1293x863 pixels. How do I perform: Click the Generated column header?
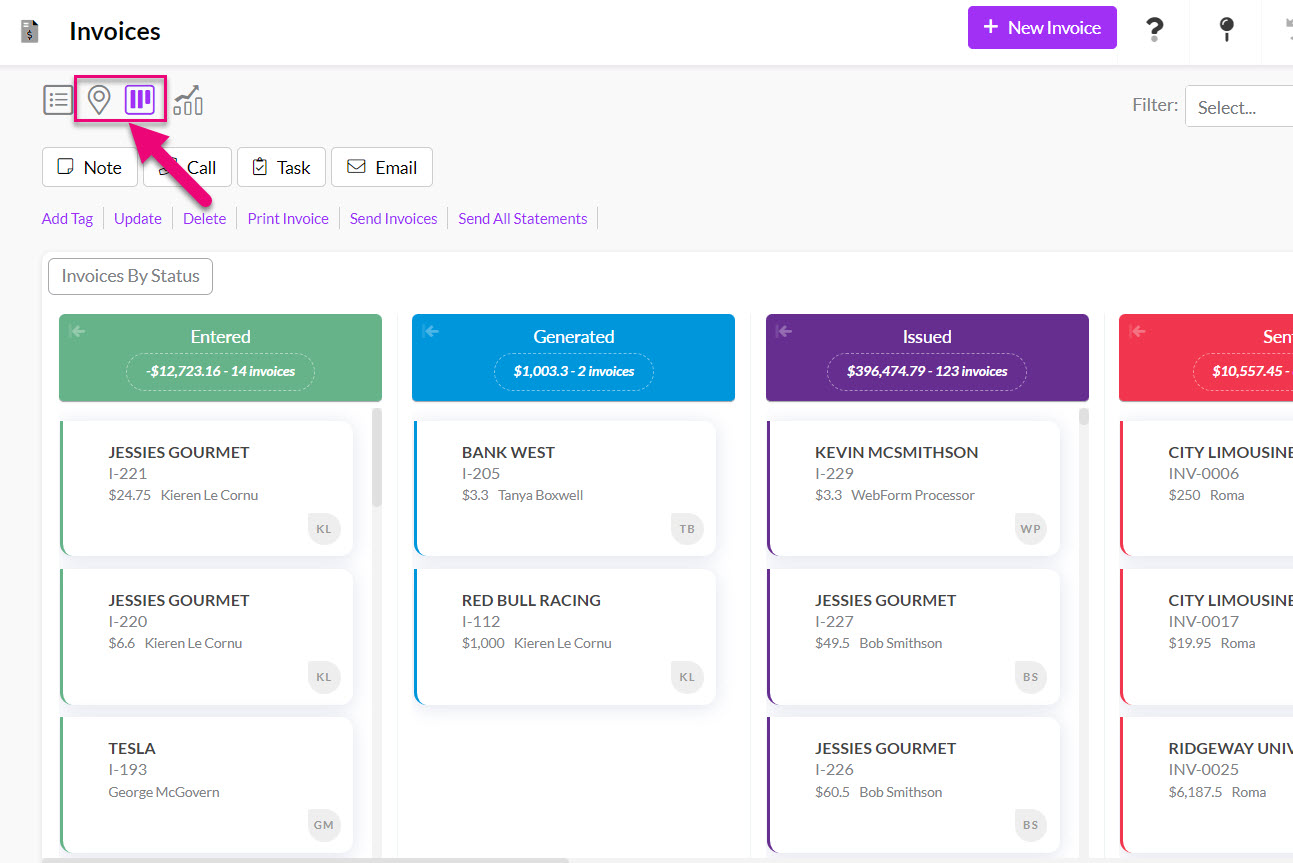(574, 358)
